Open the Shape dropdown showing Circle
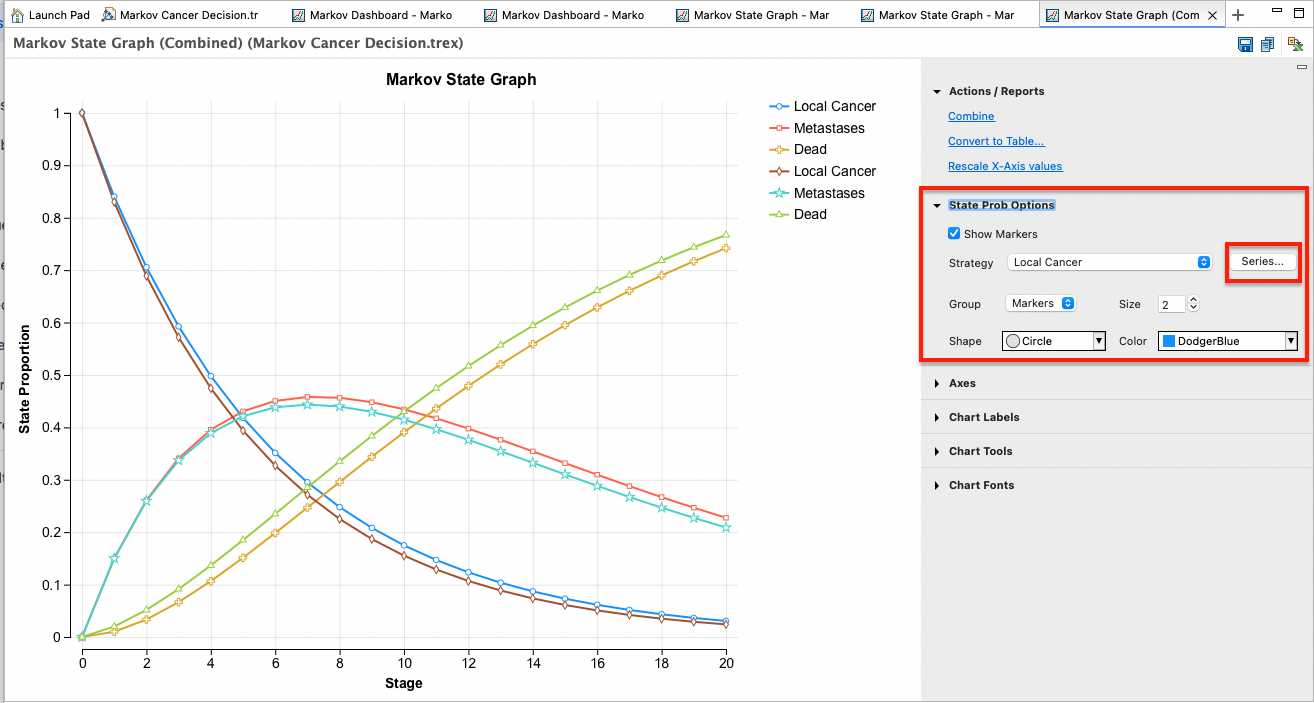 (1053, 340)
